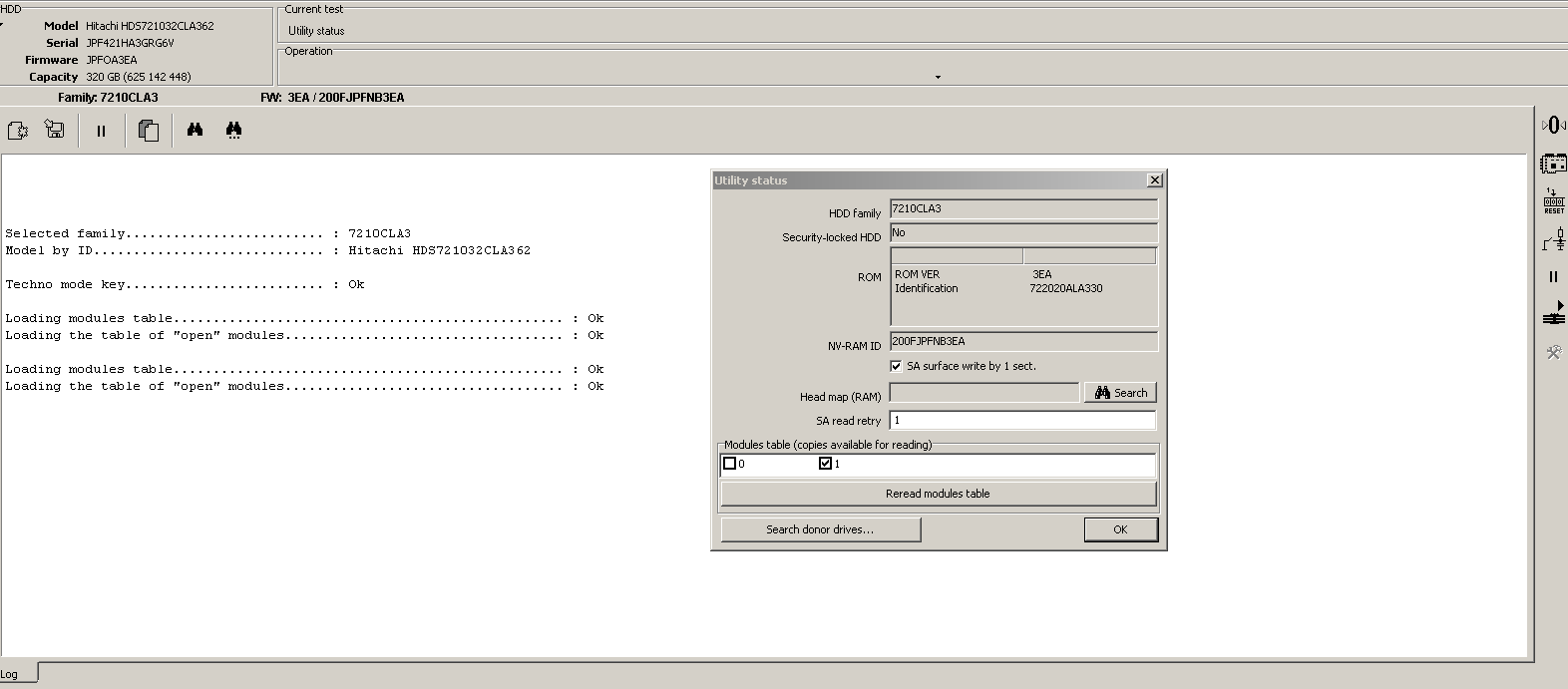The width and height of the screenshot is (1568, 689).
Task: Click the Search button for head map
Action: 1120,393
